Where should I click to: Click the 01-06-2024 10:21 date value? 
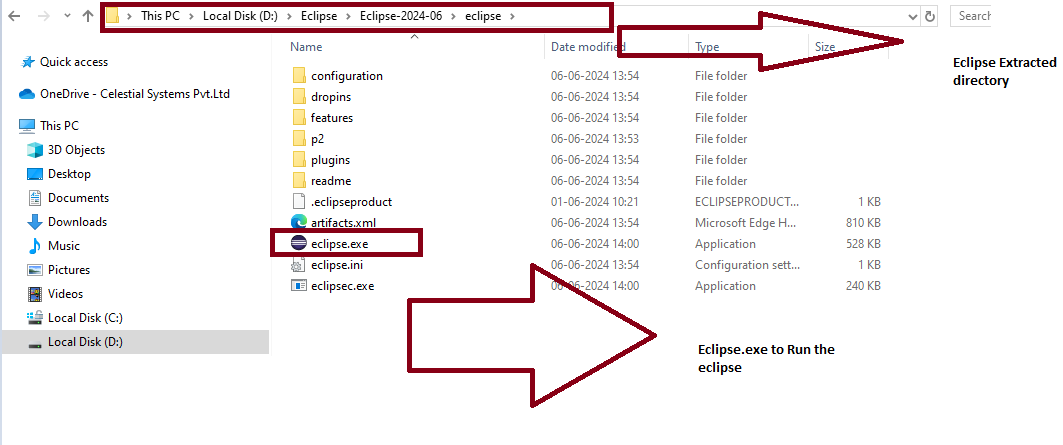595,201
